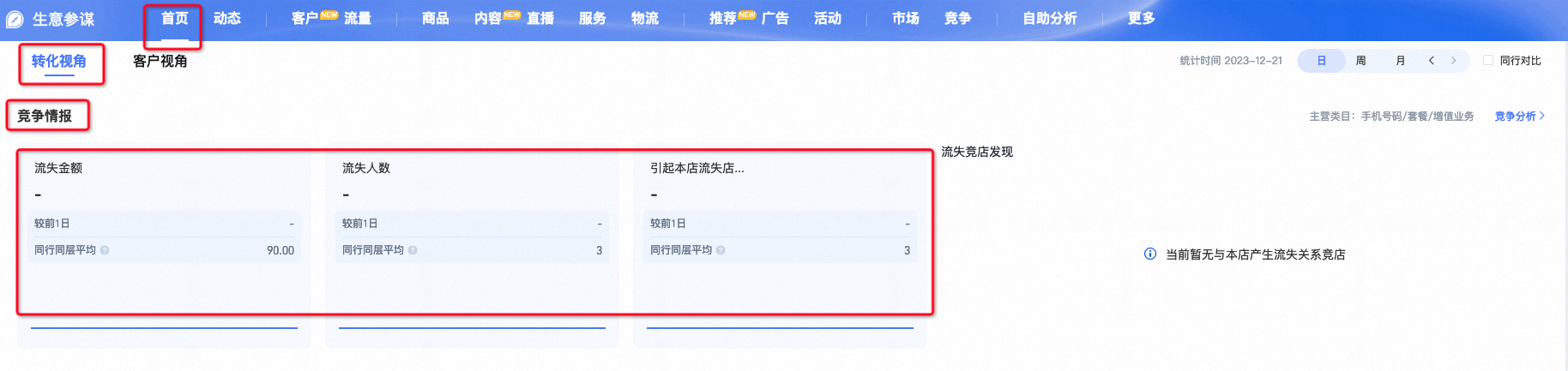Open the 活动 menu

tap(828, 19)
